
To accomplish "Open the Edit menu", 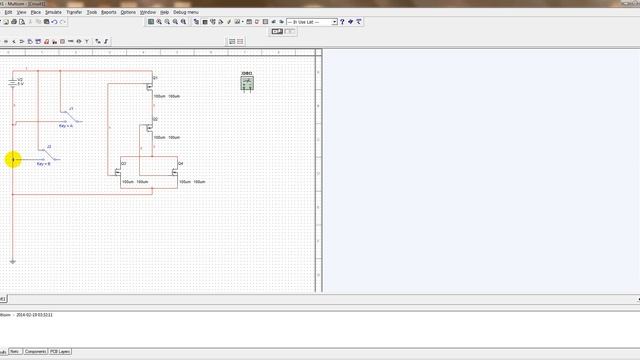I will click(x=8, y=12).
